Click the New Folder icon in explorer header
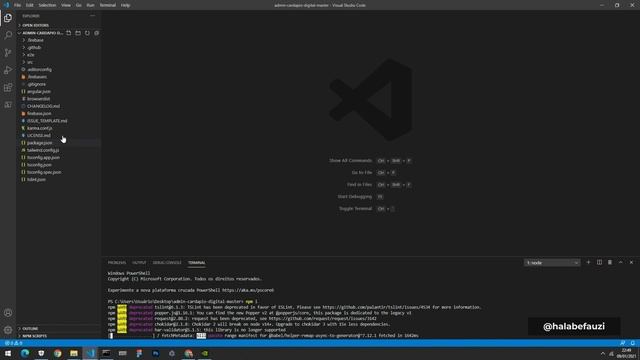The height and width of the screenshot is (360, 640). 78,33
